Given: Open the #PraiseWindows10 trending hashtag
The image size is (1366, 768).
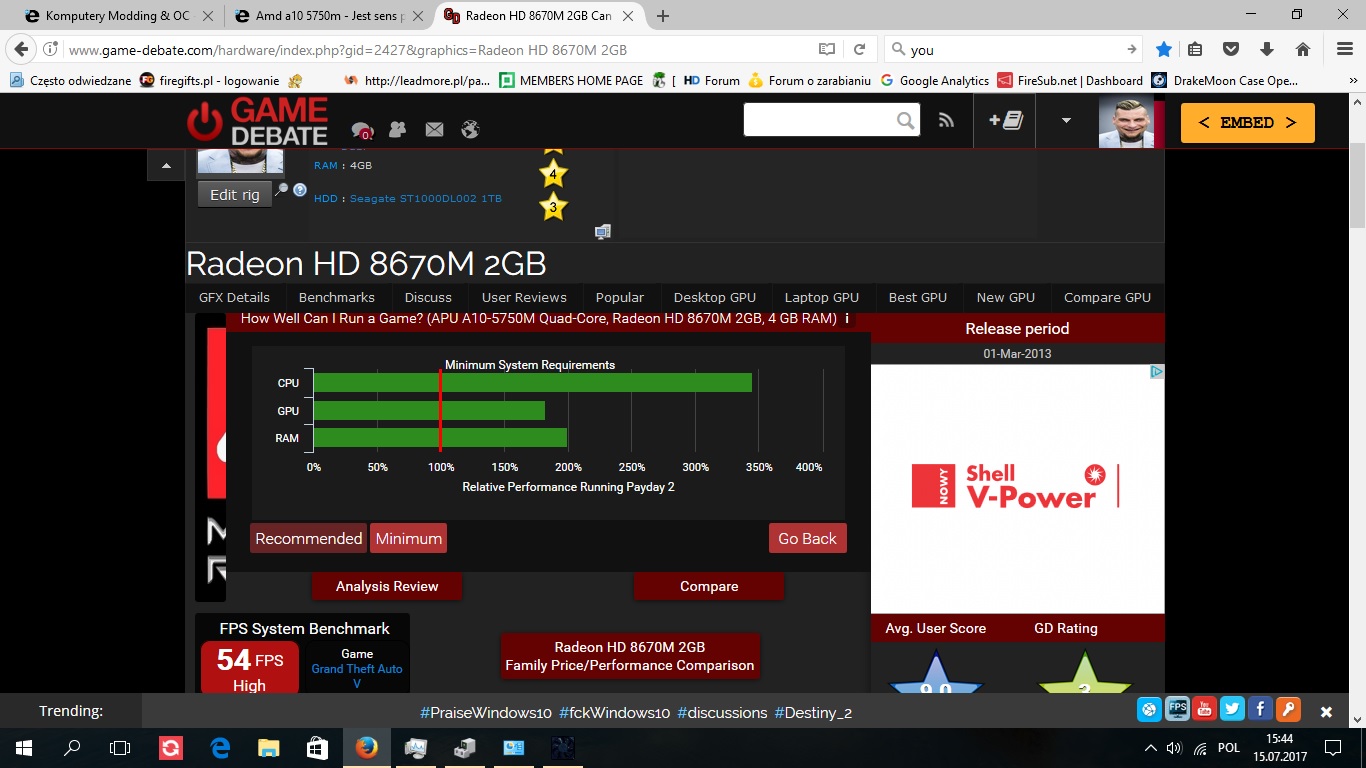Looking at the screenshot, I should [x=486, y=713].
